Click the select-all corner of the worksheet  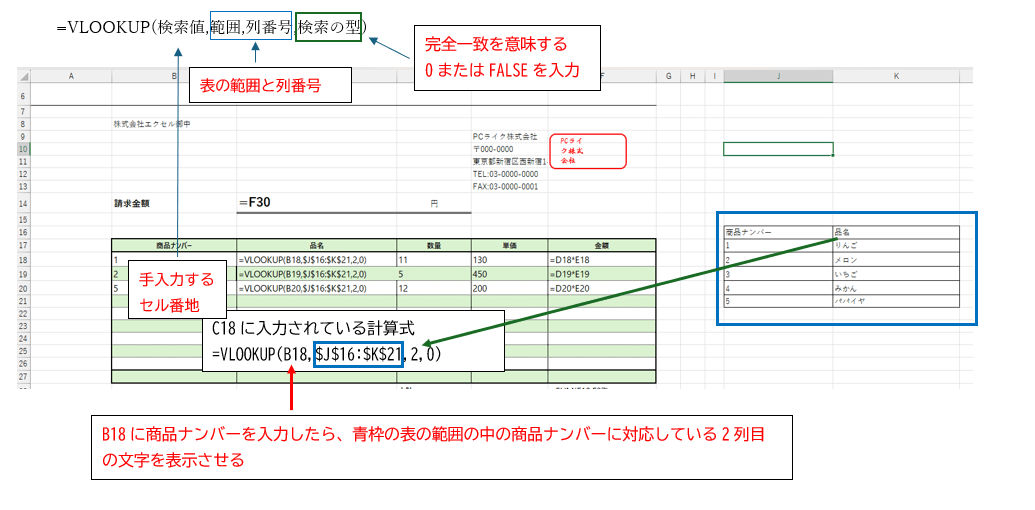(x=24, y=77)
